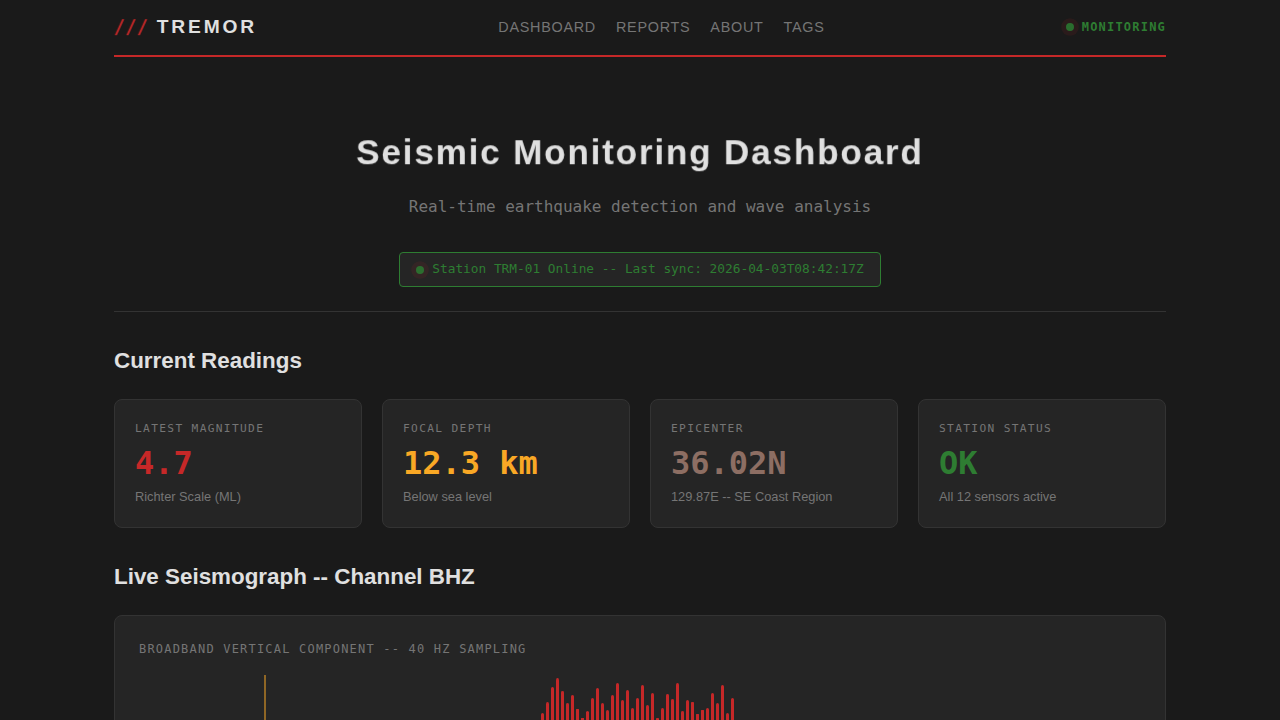1280x720 pixels.
Task: Open the About nav link
Action: pyautogui.click(x=736, y=27)
